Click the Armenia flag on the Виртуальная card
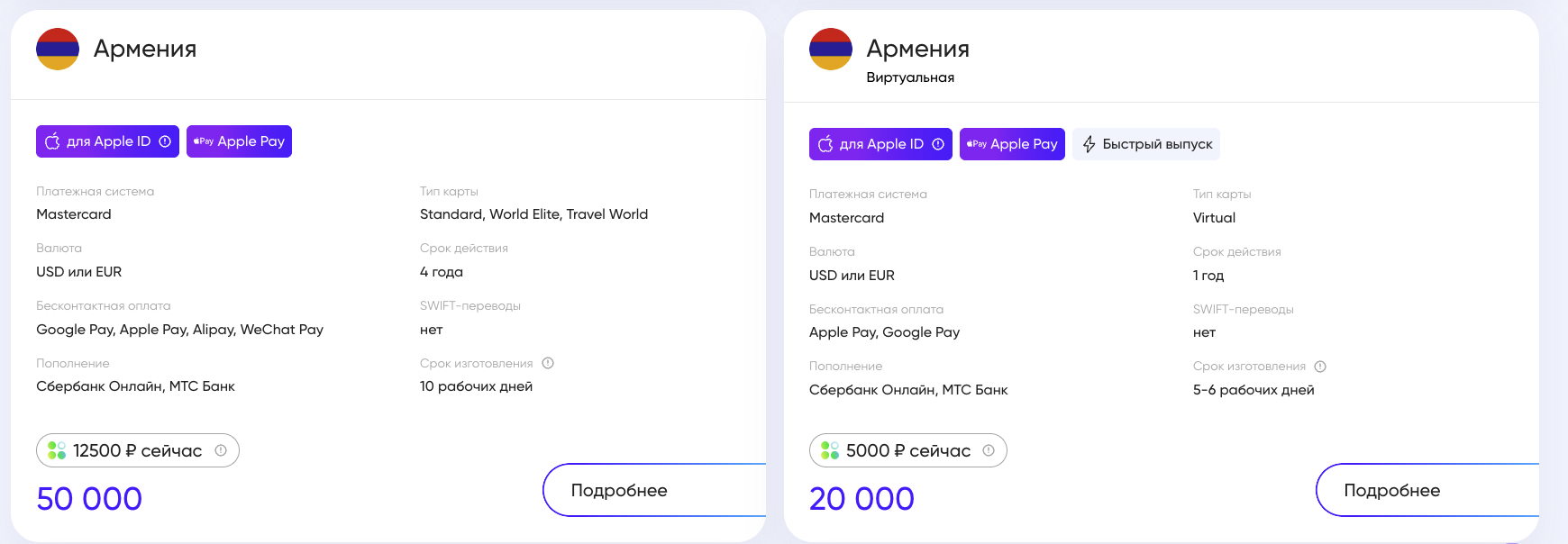1568x544 pixels. pyautogui.click(x=831, y=49)
